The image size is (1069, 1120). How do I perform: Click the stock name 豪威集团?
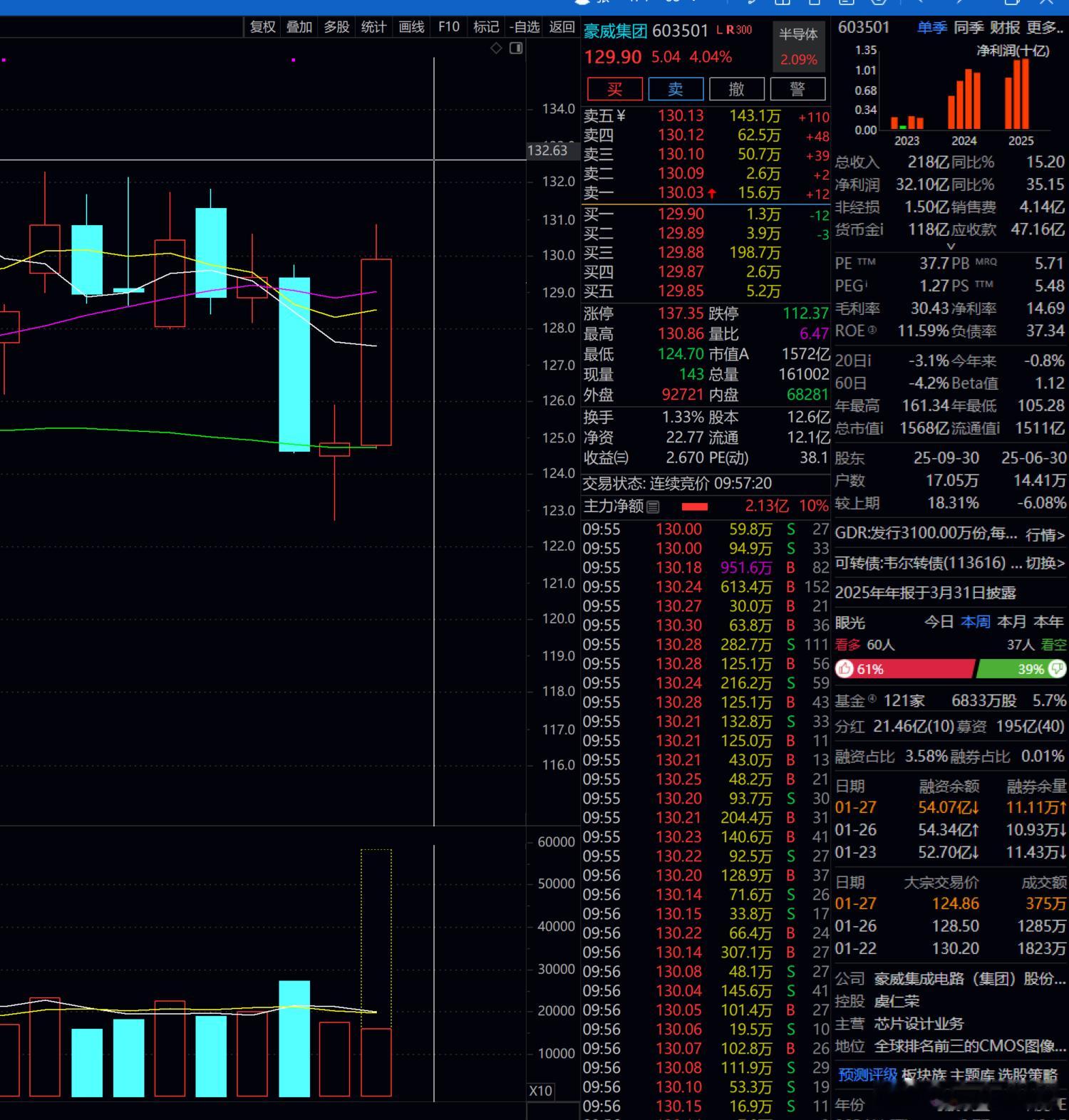coord(615,31)
